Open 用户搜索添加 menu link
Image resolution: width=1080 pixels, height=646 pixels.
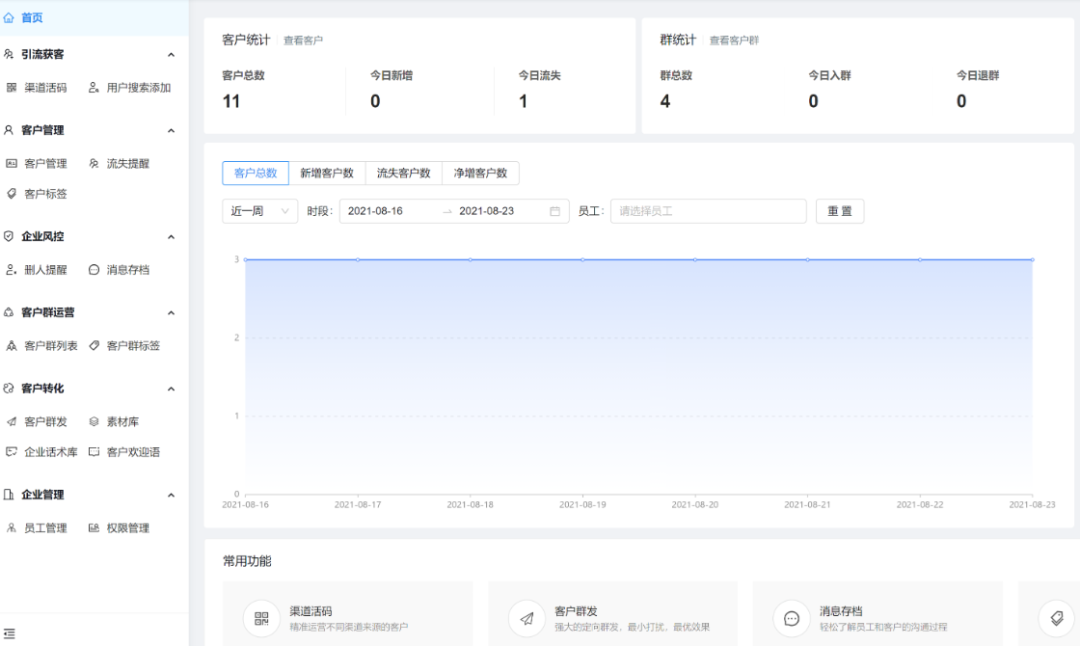coord(138,87)
